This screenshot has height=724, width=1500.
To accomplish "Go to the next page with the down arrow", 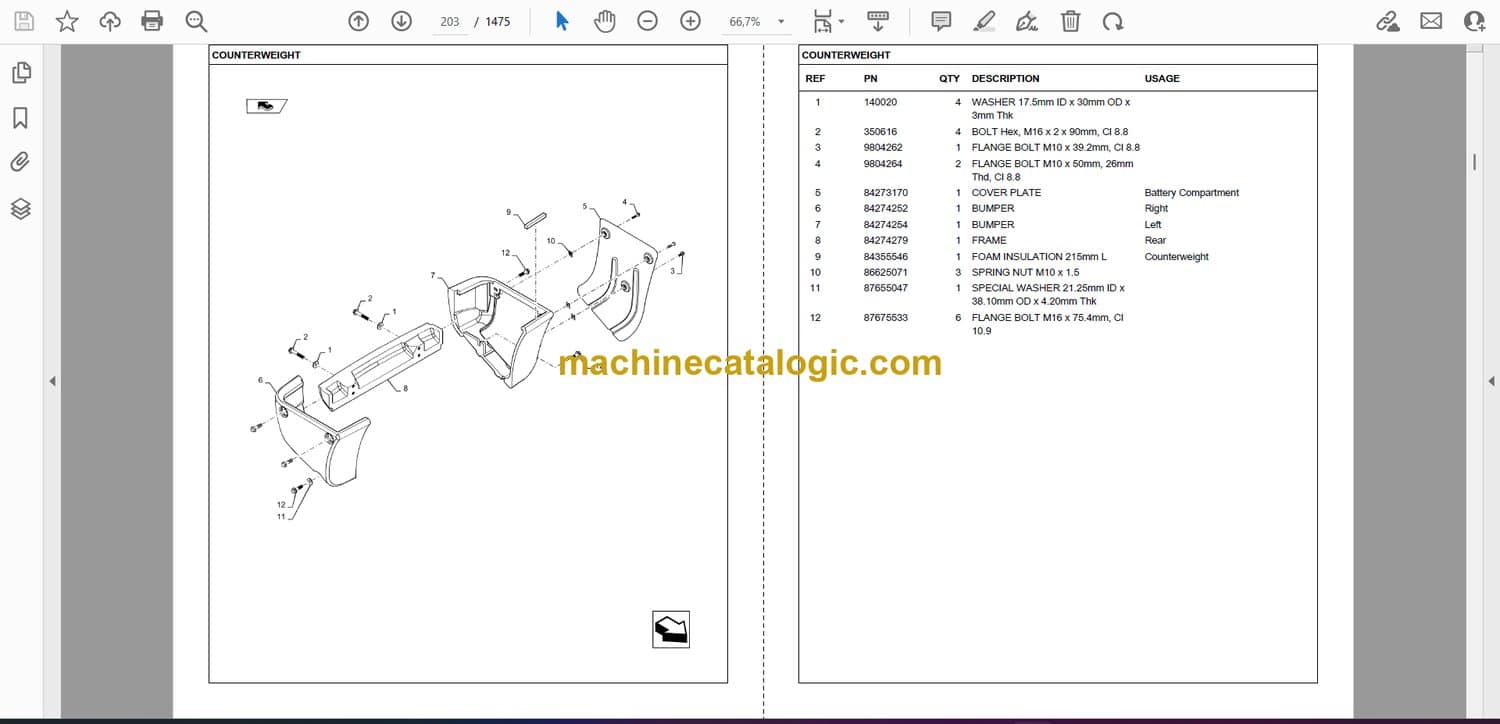I will coord(401,21).
